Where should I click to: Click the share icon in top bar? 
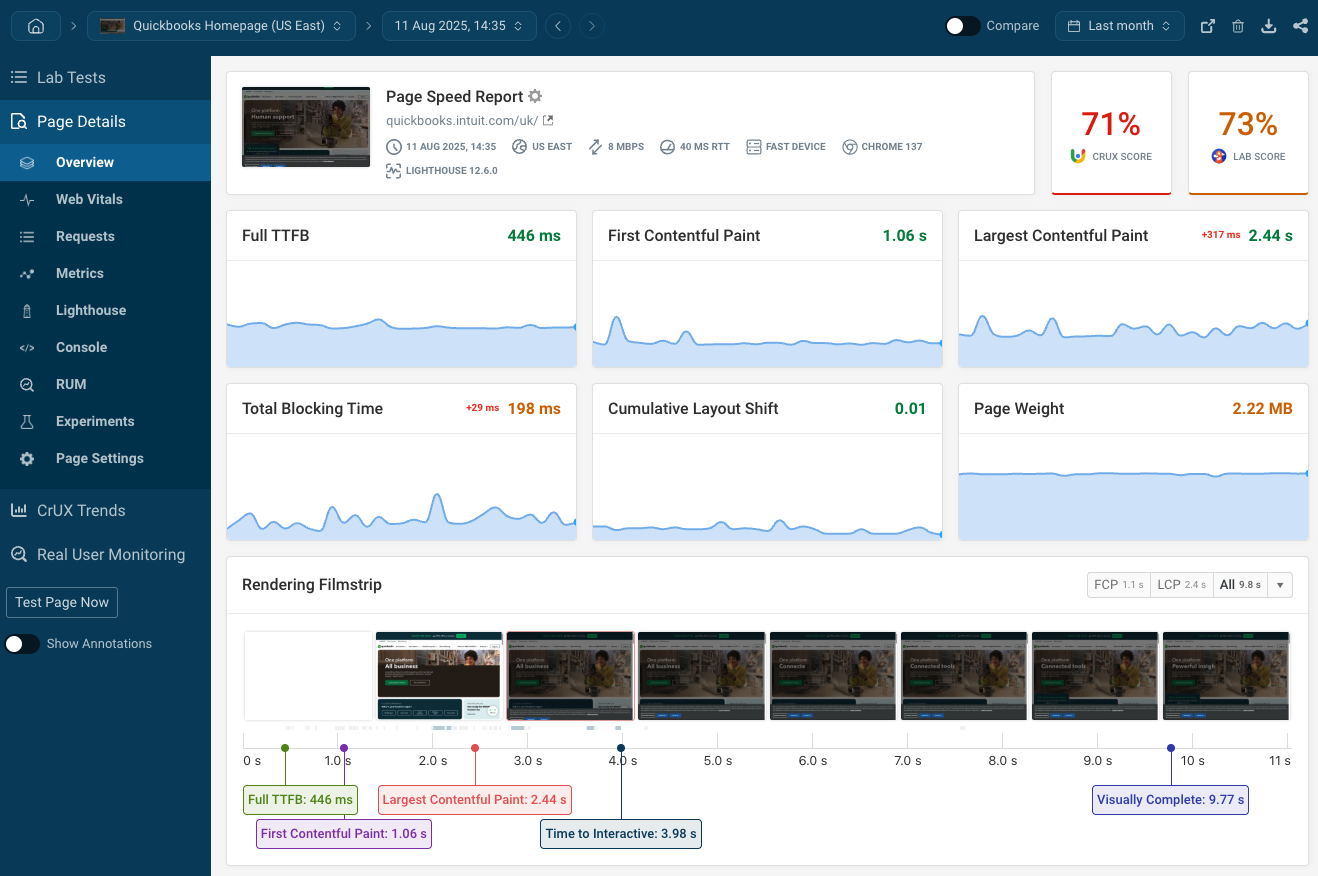[1300, 26]
